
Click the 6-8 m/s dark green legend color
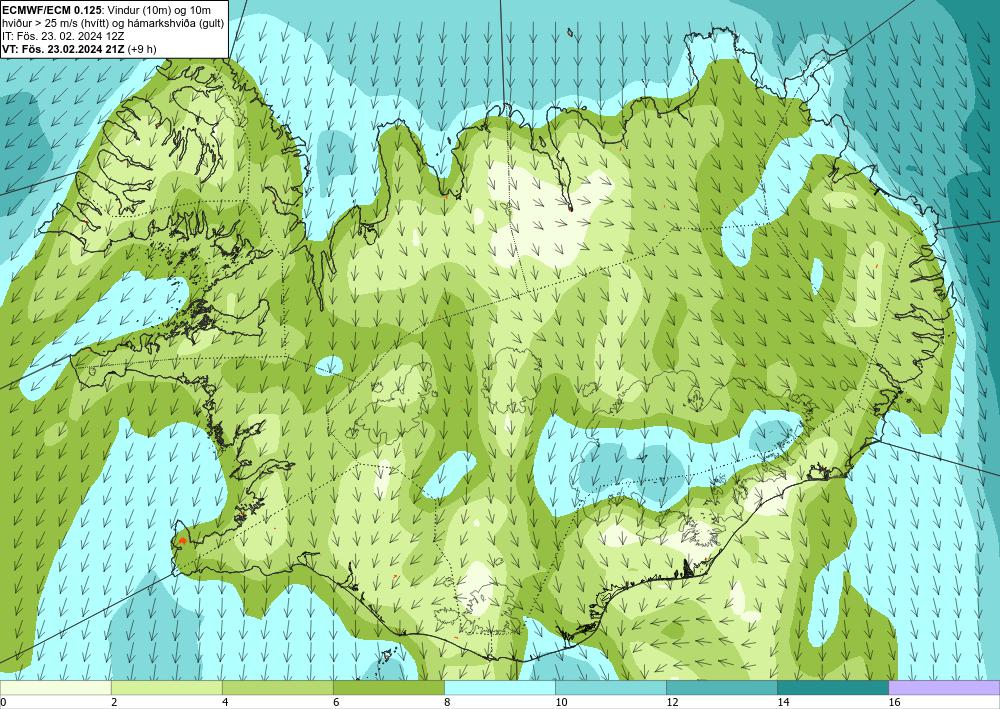tap(388, 687)
